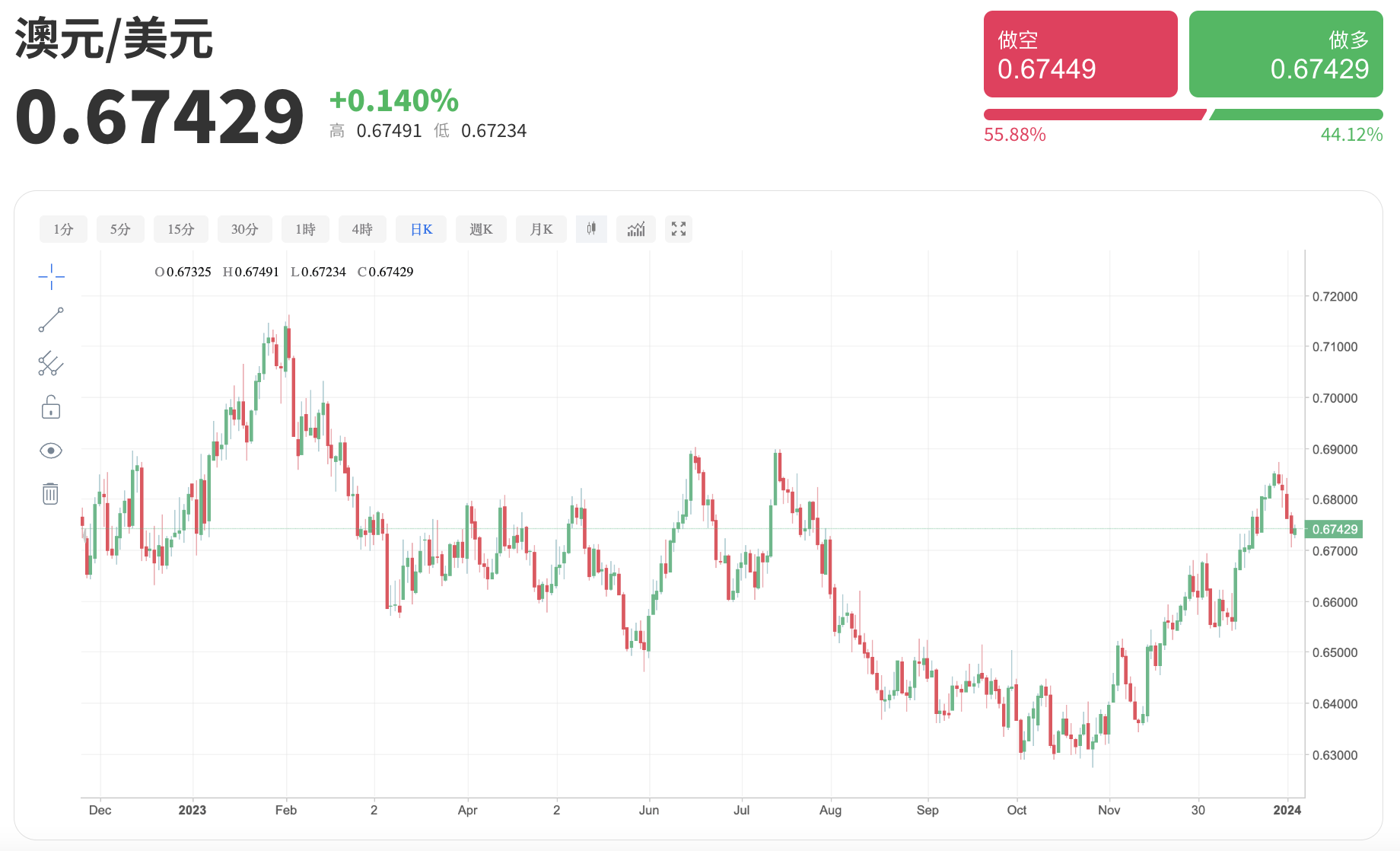Image resolution: width=1400 pixels, height=851 pixels.
Task: Expand chart to fullscreen
Action: [679, 229]
